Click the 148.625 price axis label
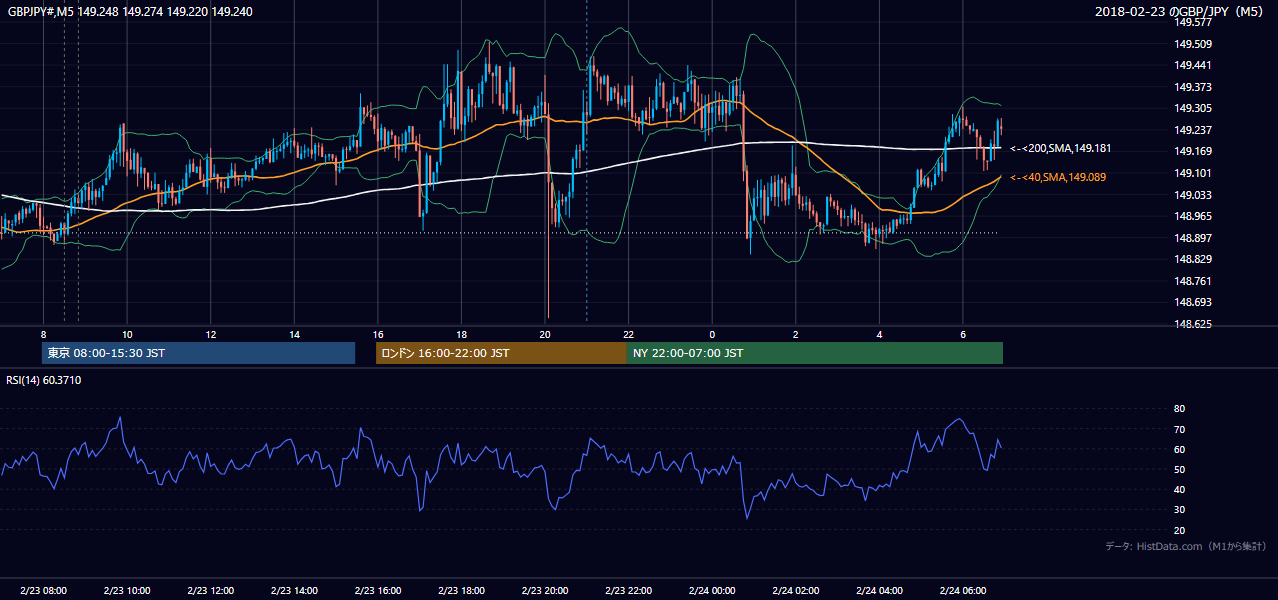Image resolution: width=1278 pixels, height=600 pixels. [1192, 324]
